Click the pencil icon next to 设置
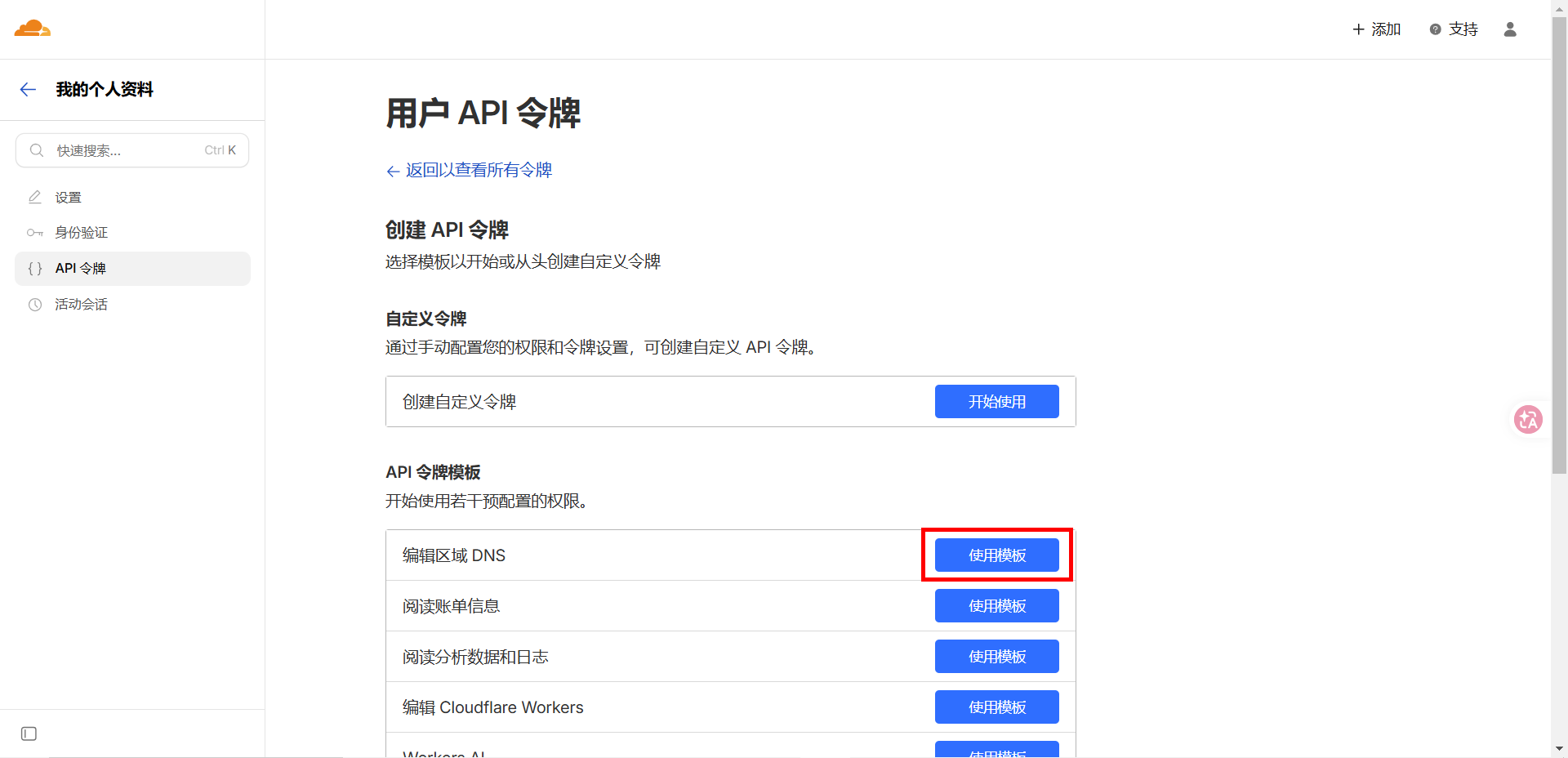Viewport: 1568px width, 758px height. point(35,197)
